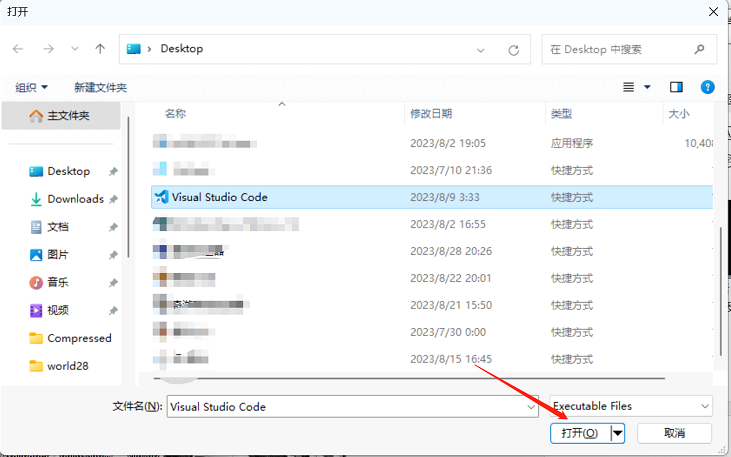Click the search magnifier icon
Viewport: 731px width, 457px height.
tap(699, 49)
